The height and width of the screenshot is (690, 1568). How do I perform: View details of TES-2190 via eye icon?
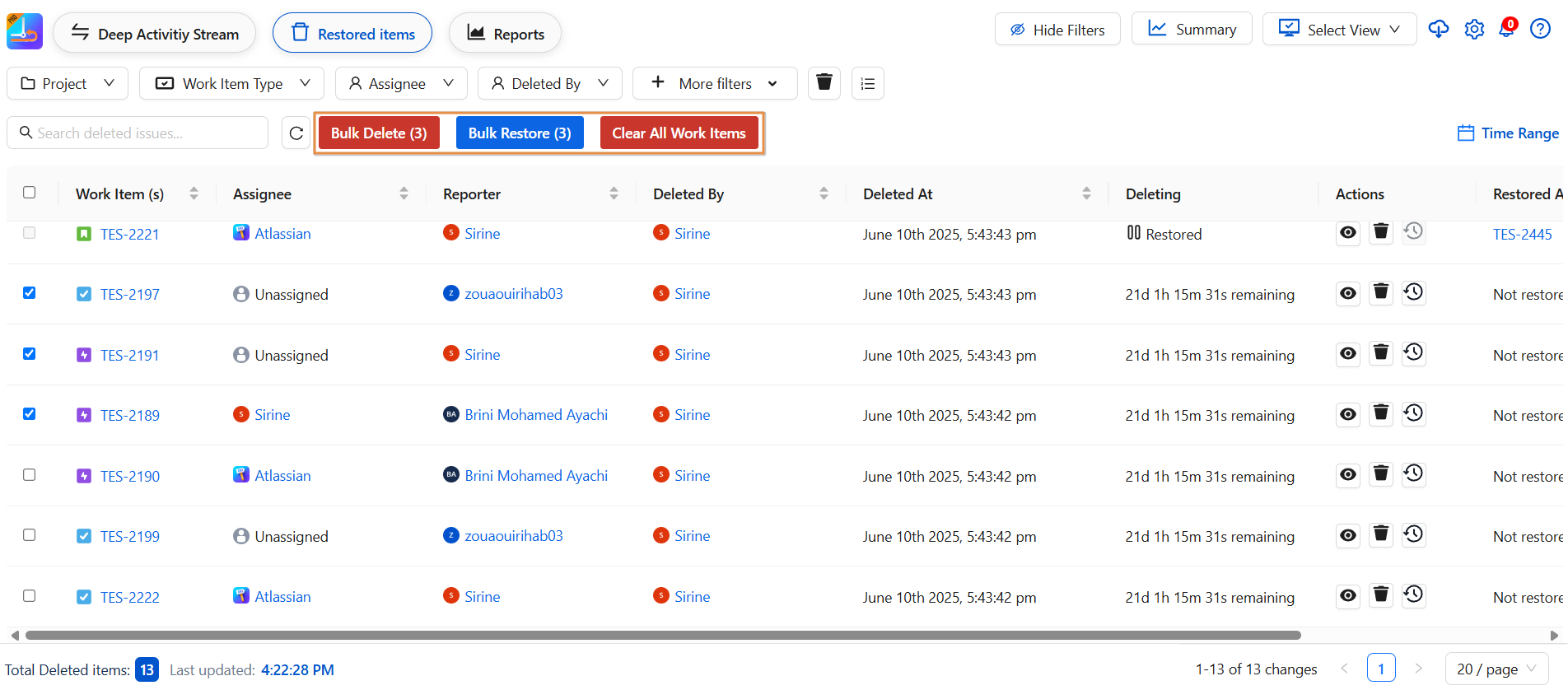[1347, 475]
